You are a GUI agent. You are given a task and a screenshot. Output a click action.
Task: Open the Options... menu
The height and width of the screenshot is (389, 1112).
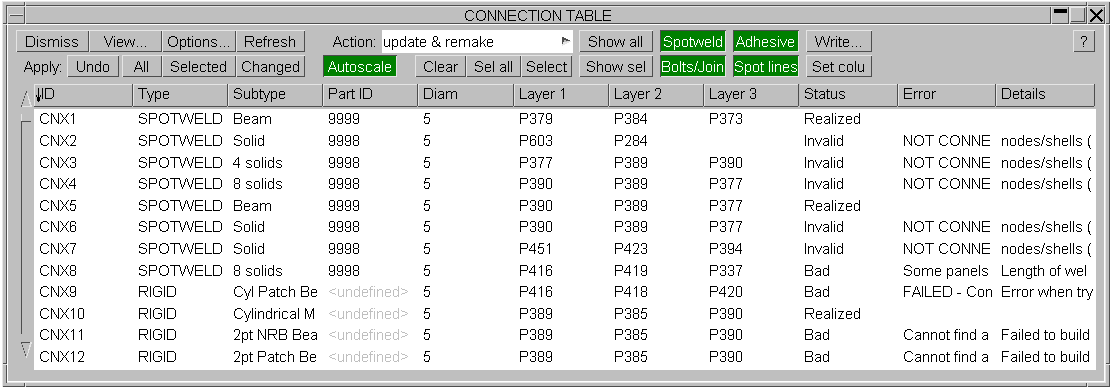pyautogui.click(x=199, y=42)
